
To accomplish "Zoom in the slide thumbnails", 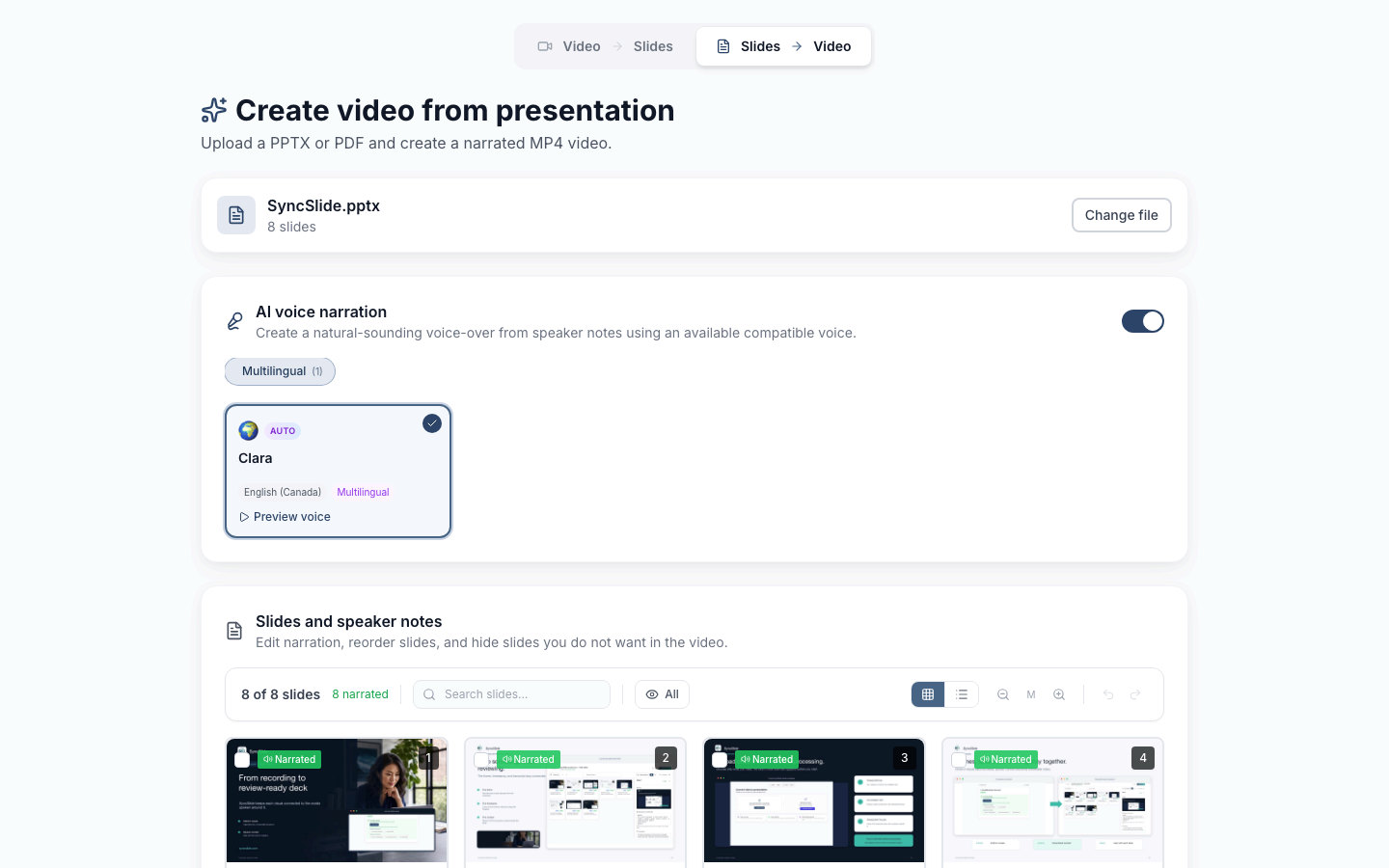I will 1059,694.
